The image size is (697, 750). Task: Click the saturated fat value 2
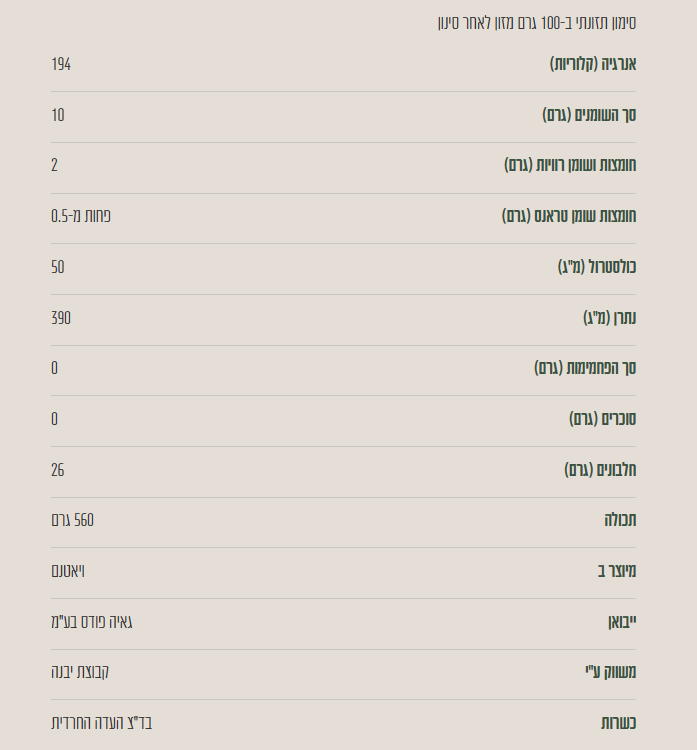(x=54, y=165)
